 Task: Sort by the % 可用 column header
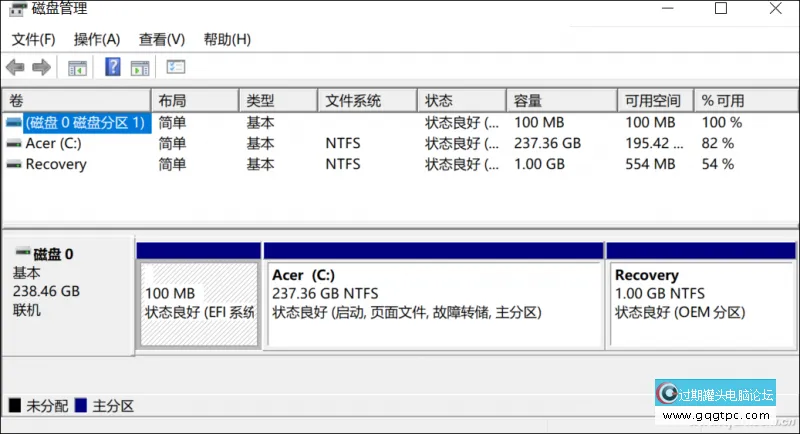[x=746, y=100]
